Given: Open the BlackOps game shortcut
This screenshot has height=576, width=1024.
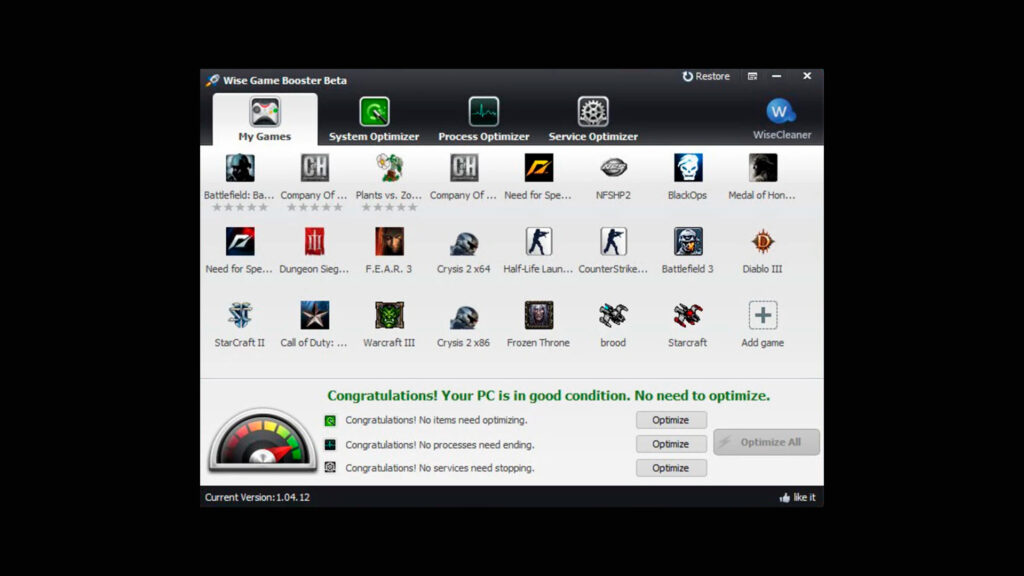Looking at the screenshot, I should (687, 168).
